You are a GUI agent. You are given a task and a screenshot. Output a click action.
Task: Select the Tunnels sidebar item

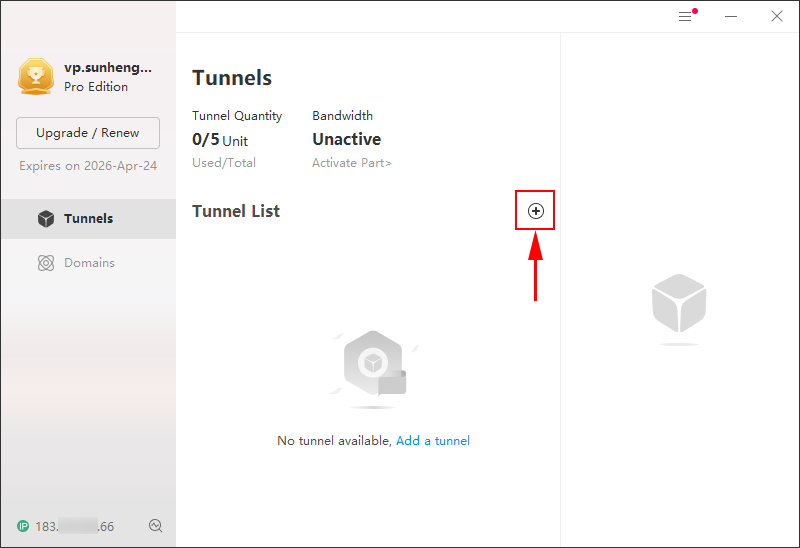point(89,219)
